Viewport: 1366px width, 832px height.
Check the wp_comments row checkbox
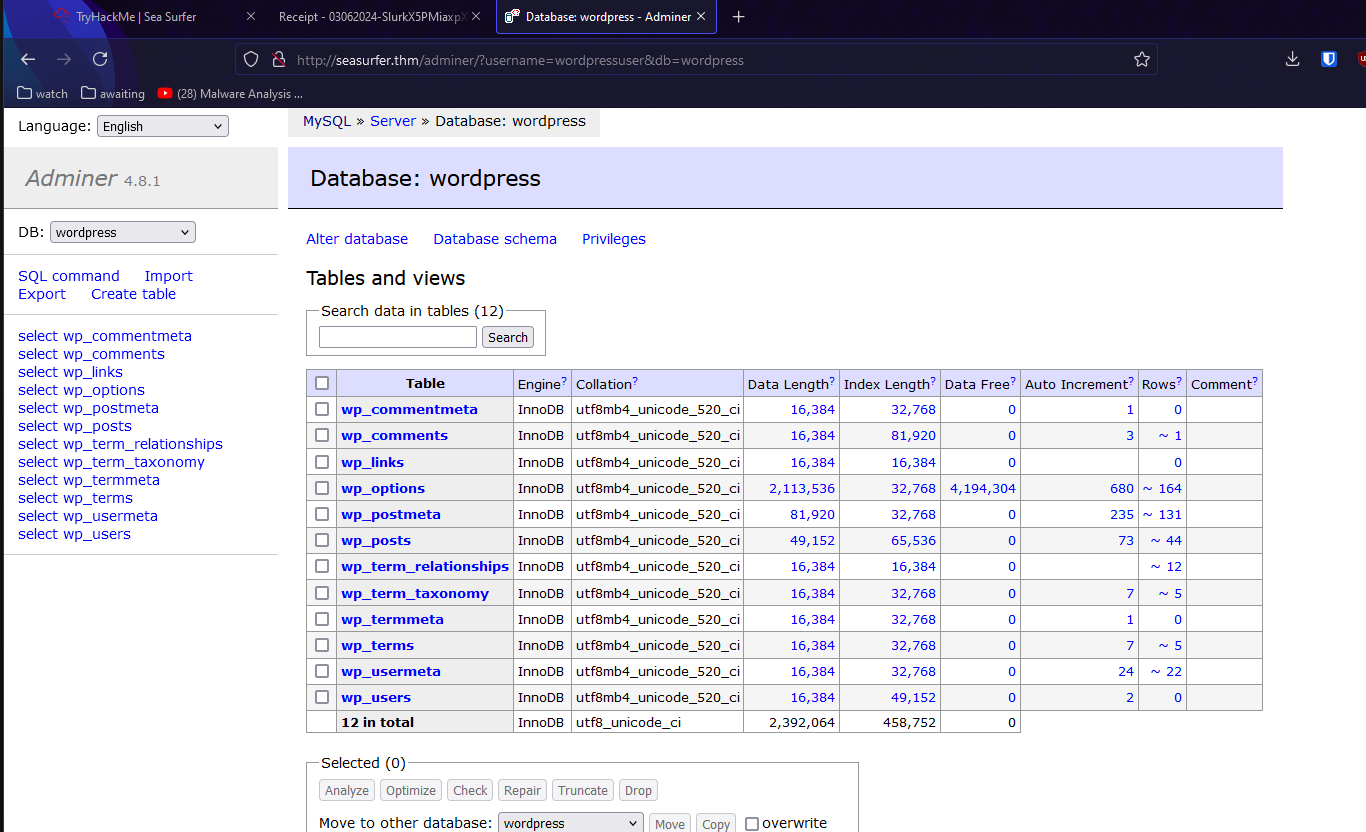click(322, 435)
